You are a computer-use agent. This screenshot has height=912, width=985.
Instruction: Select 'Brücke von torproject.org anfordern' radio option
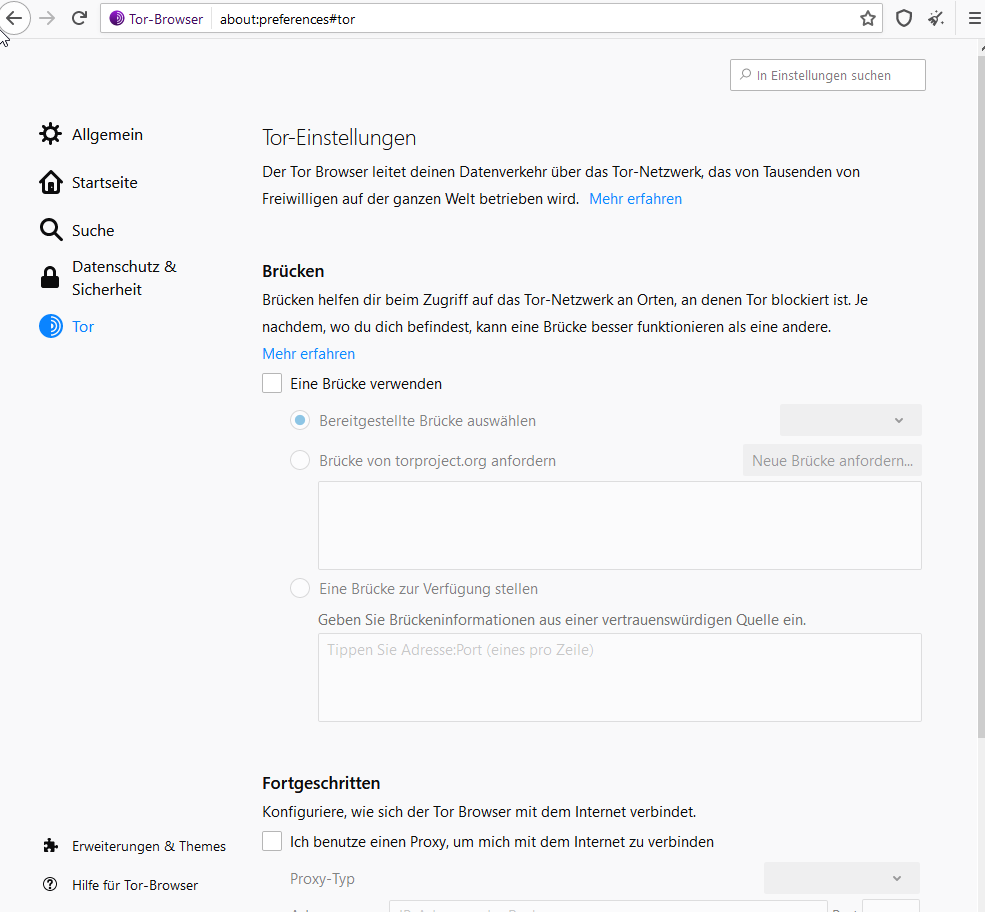coord(300,461)
